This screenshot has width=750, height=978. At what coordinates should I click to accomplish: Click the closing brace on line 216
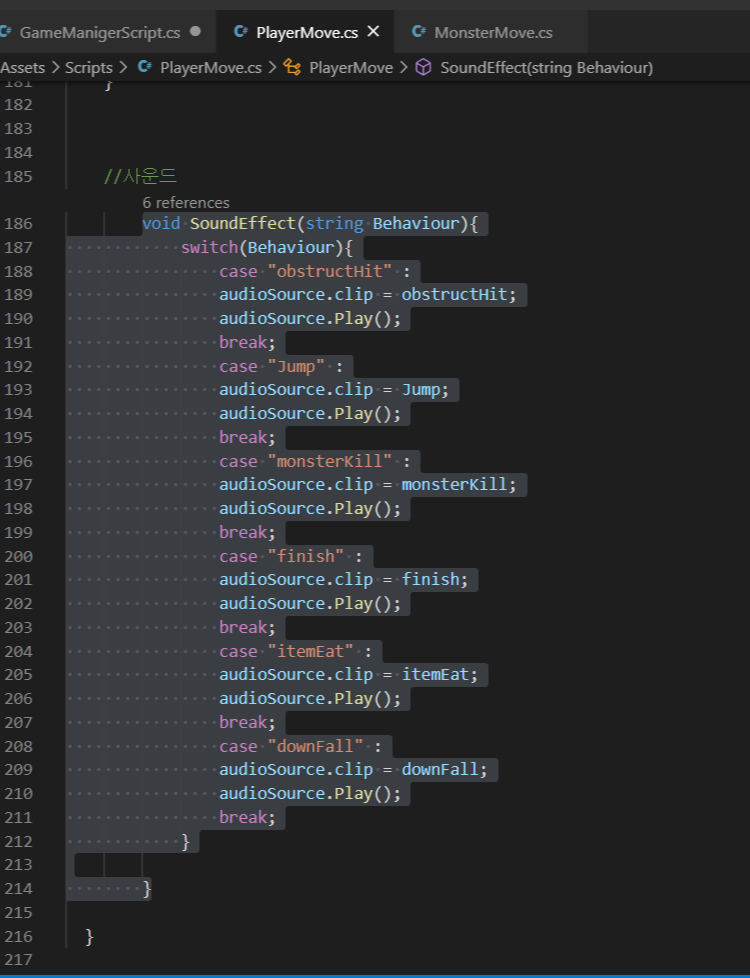click(x=89, y=936)
